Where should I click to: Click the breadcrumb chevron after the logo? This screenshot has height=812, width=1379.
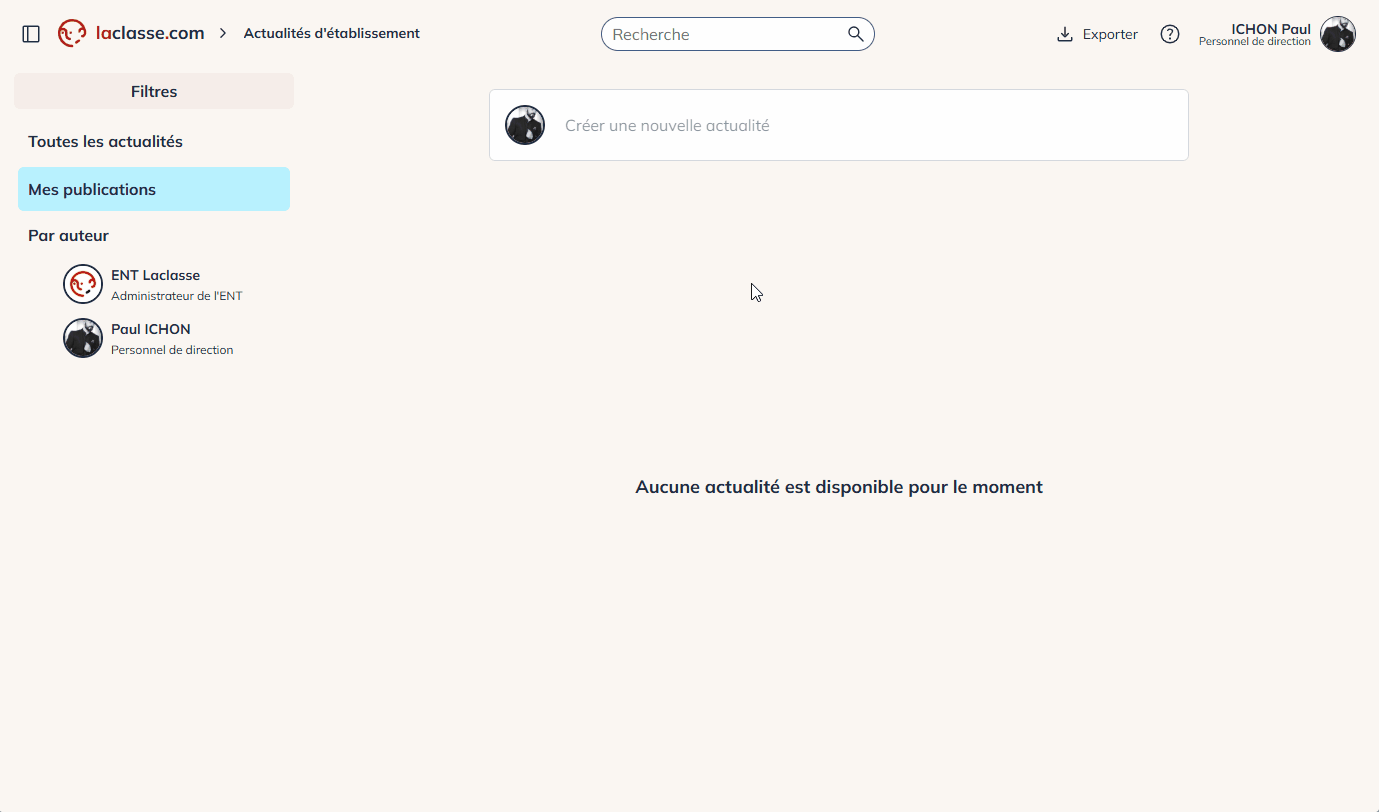pyautogui.click(x=223, y=34)
